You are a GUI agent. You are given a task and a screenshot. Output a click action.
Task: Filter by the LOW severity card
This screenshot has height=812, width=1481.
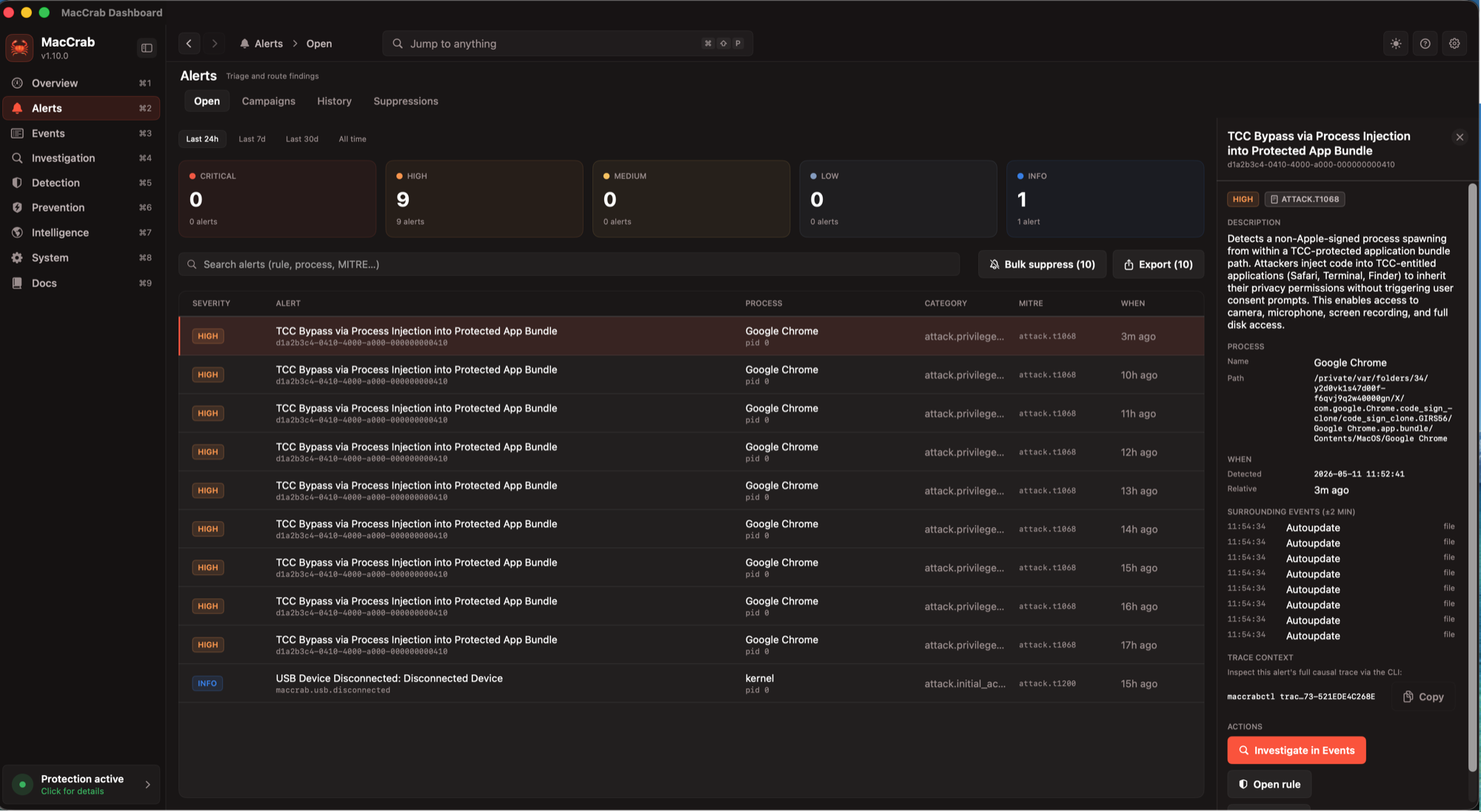point(898,199)
